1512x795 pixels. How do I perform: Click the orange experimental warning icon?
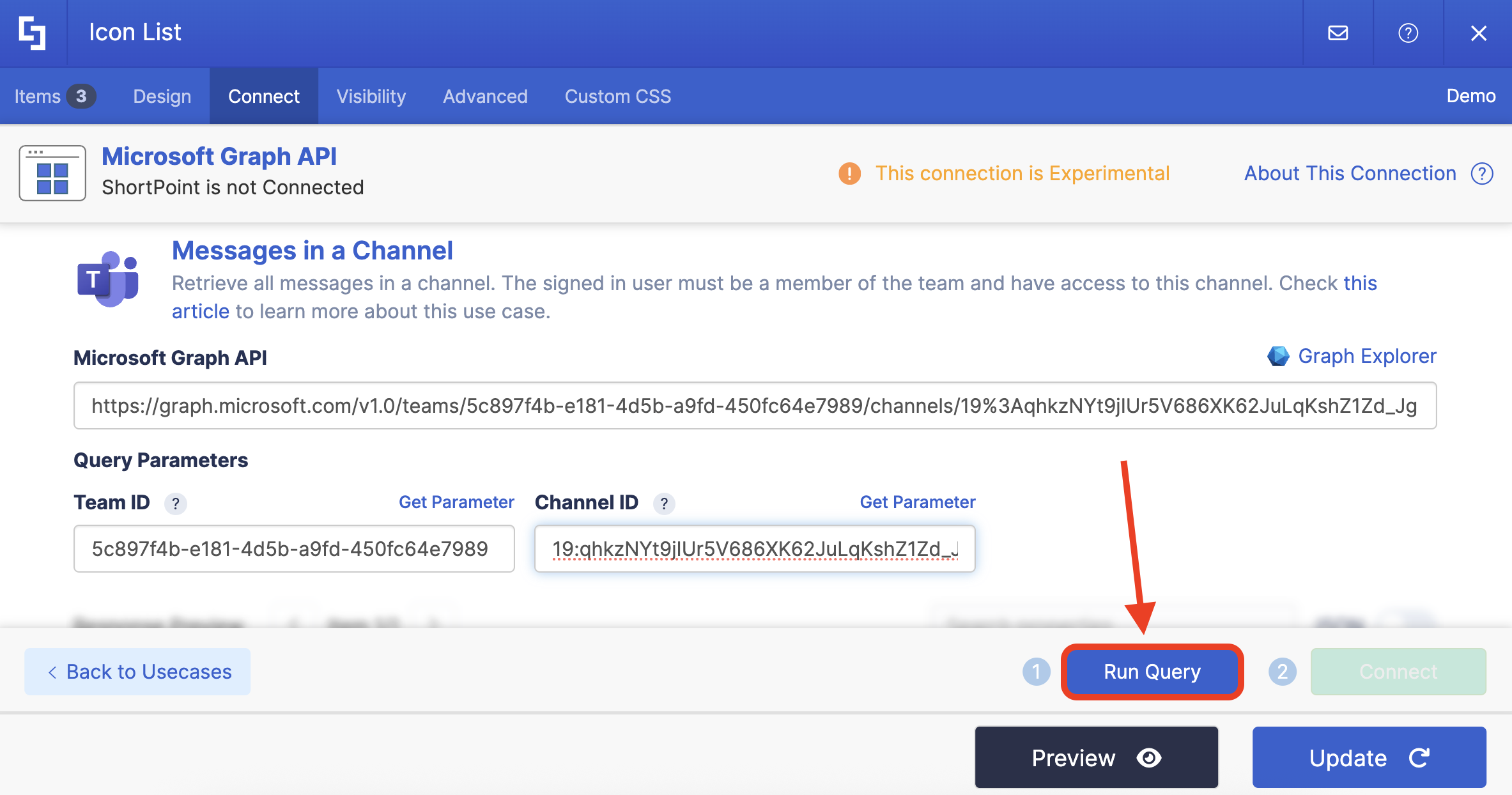849,173
